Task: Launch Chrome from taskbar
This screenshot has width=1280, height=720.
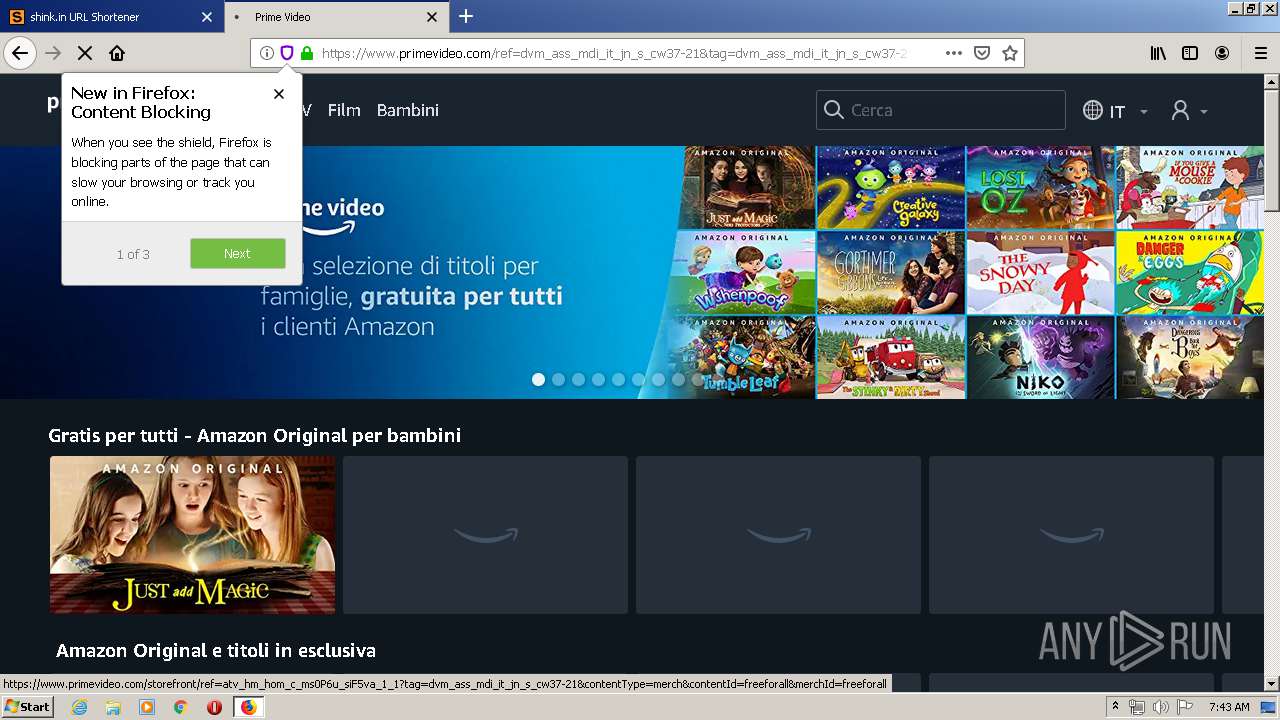Action: [x=180, y=707]
